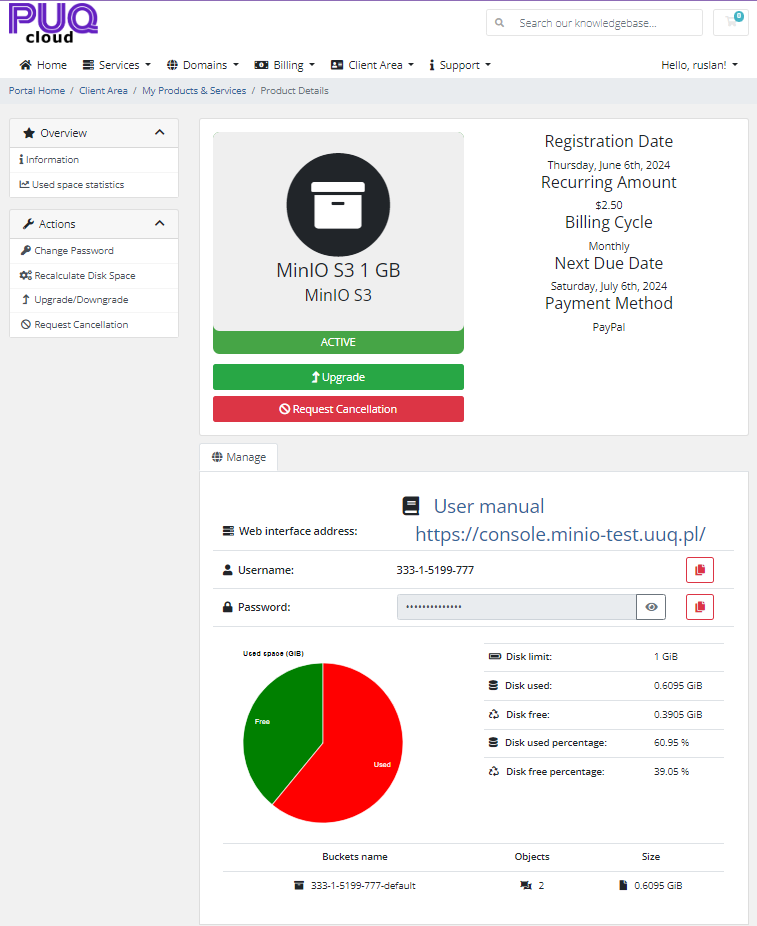
Task: Select the Manage tab
Action: [x=239, y=457]
